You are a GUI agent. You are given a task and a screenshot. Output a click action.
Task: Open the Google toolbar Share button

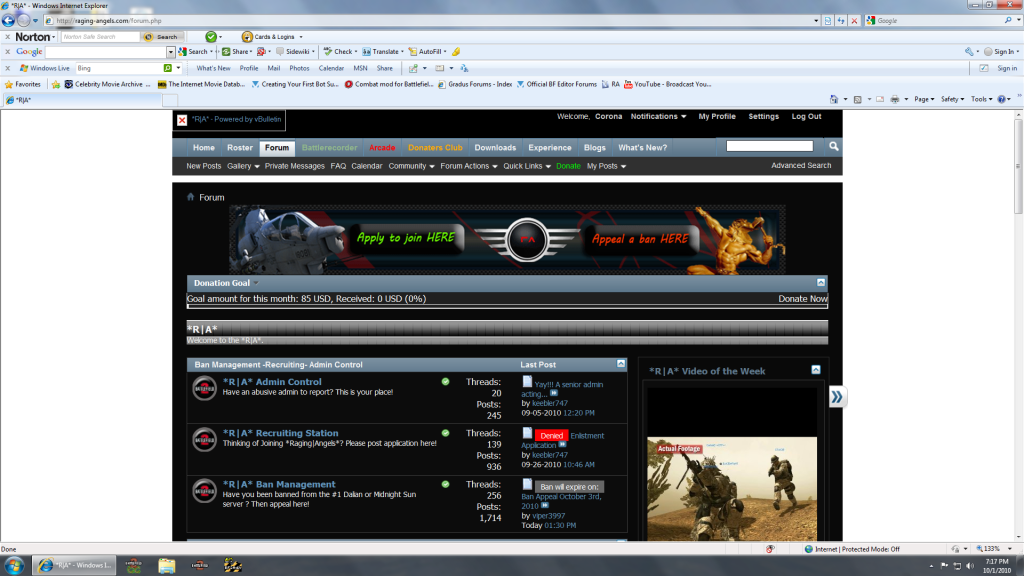coord(236,52)
